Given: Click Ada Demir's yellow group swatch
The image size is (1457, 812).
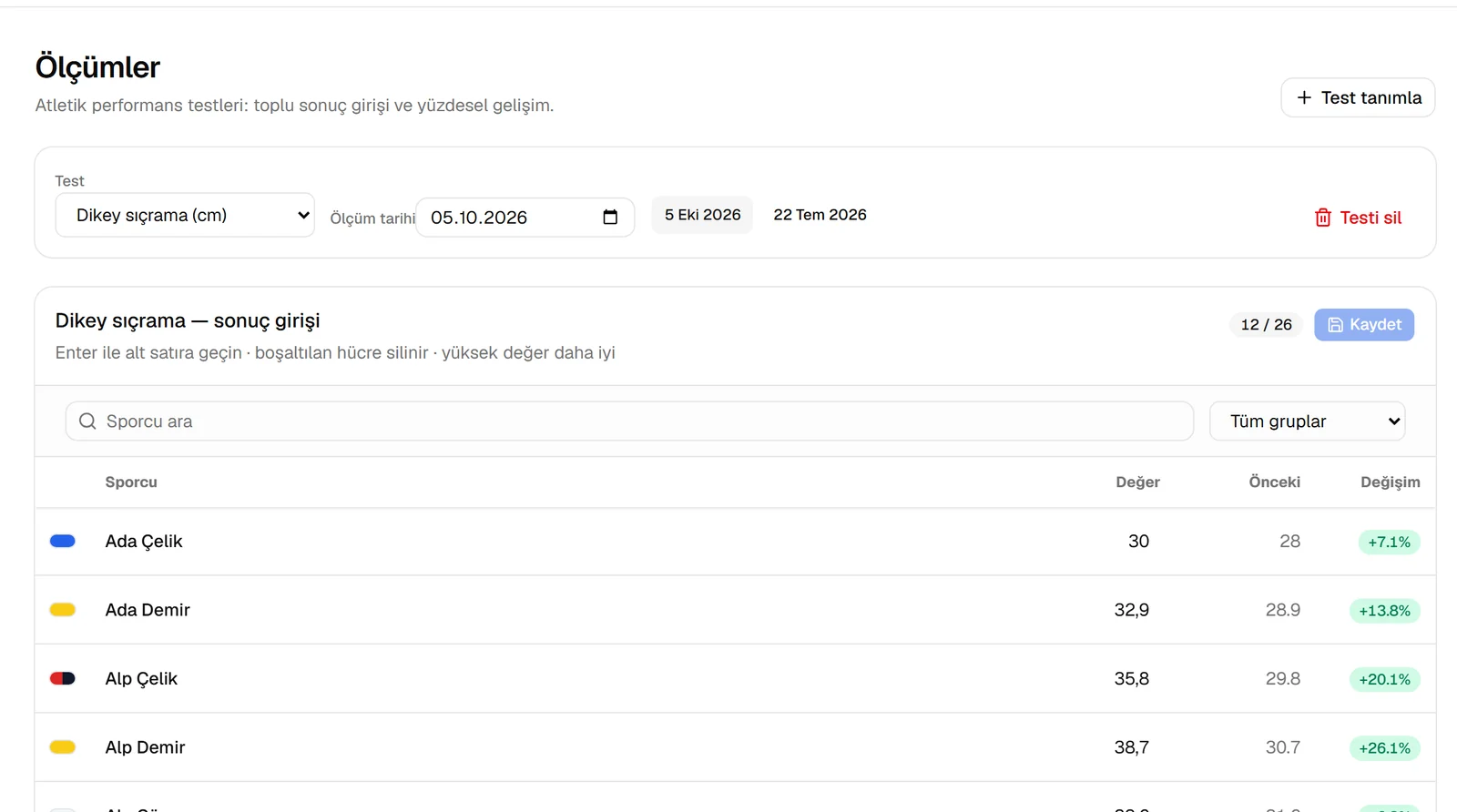Looking at the screenshot, I should [63, 610].
